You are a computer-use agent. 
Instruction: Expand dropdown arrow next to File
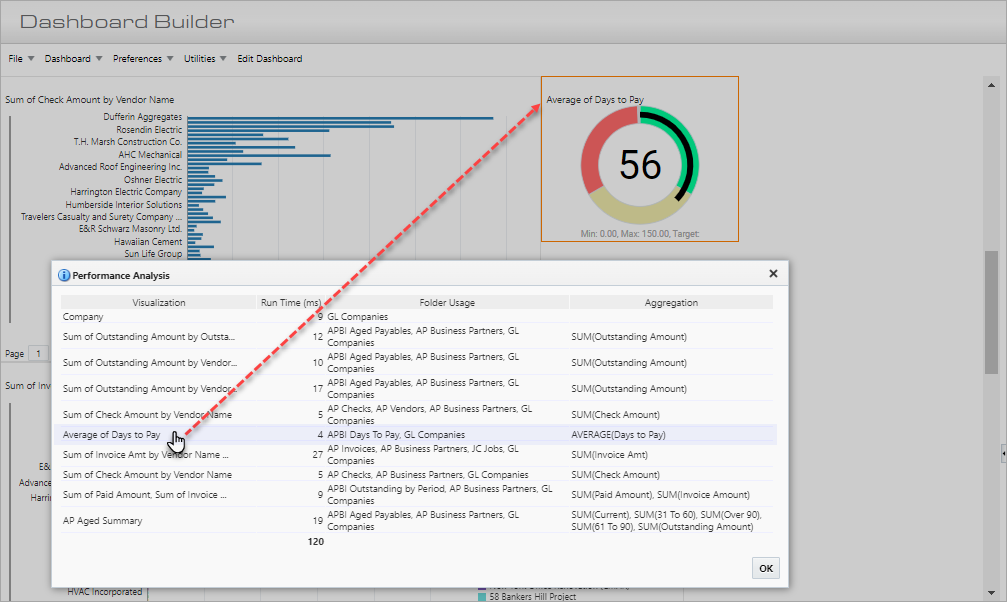click(31, 58)
